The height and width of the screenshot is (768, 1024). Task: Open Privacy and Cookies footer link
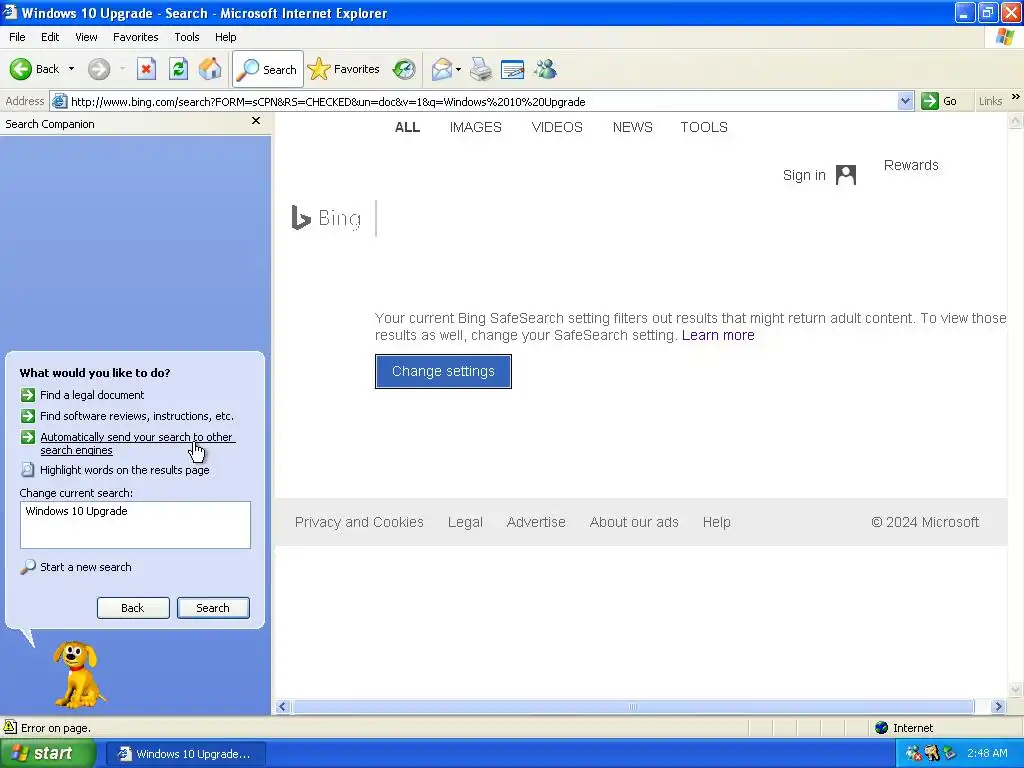coord(359,522)
